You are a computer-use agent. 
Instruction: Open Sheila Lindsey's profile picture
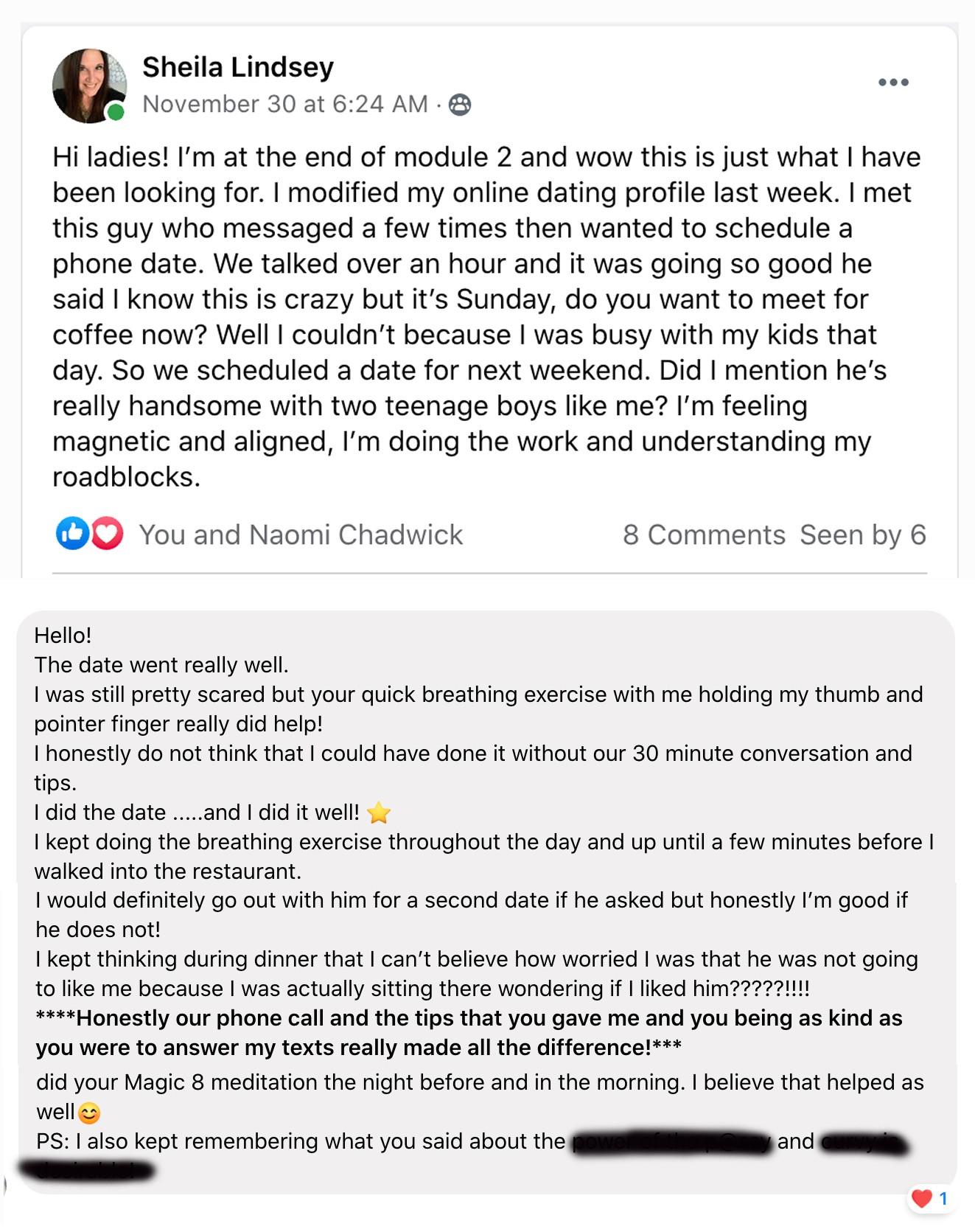(88, 85)
